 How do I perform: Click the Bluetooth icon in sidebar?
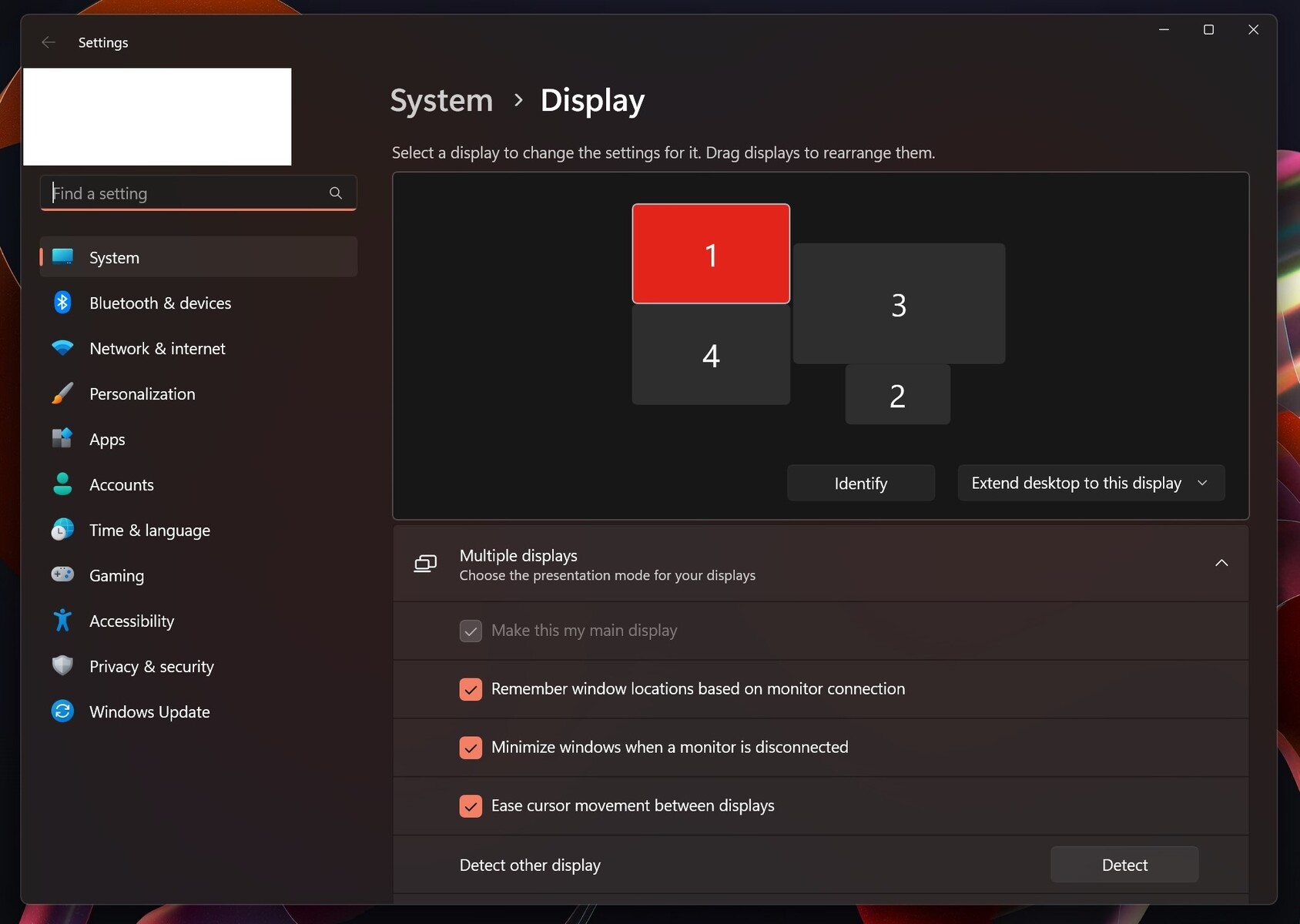[62, 303]
